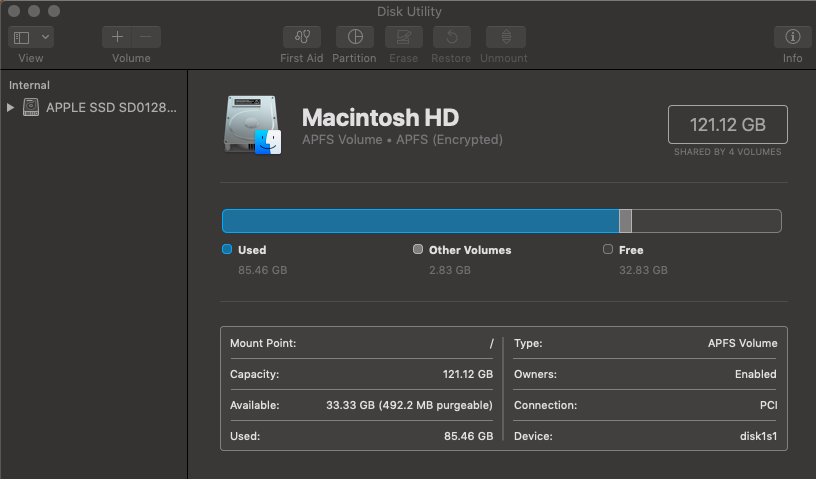The image size is (816, 479).
Task: Add a volume with the plus button
Action: [117, 37]
